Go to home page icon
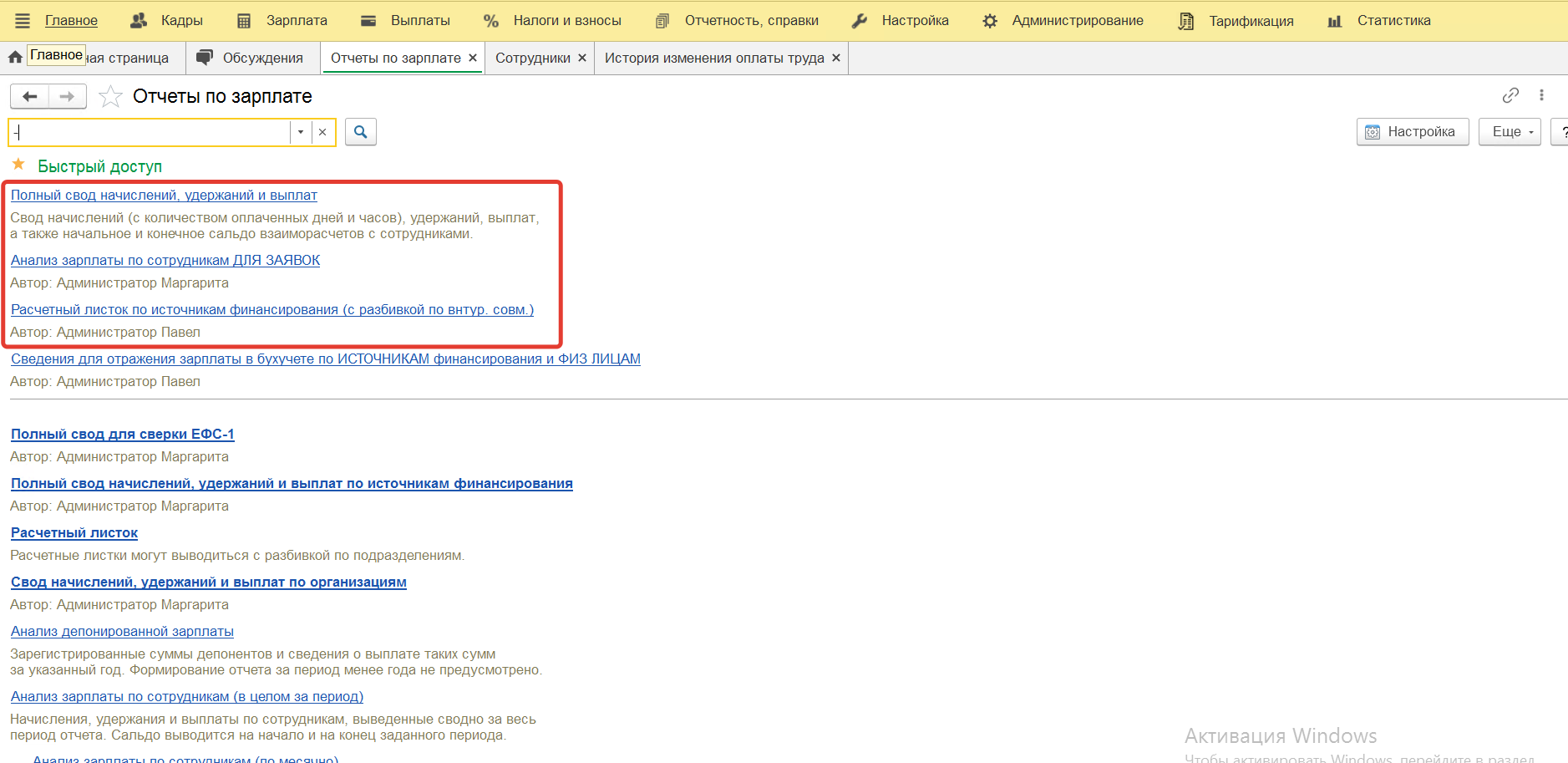Image resolution: width=1568 pixels, height=763 pixels. coord(15,58)
